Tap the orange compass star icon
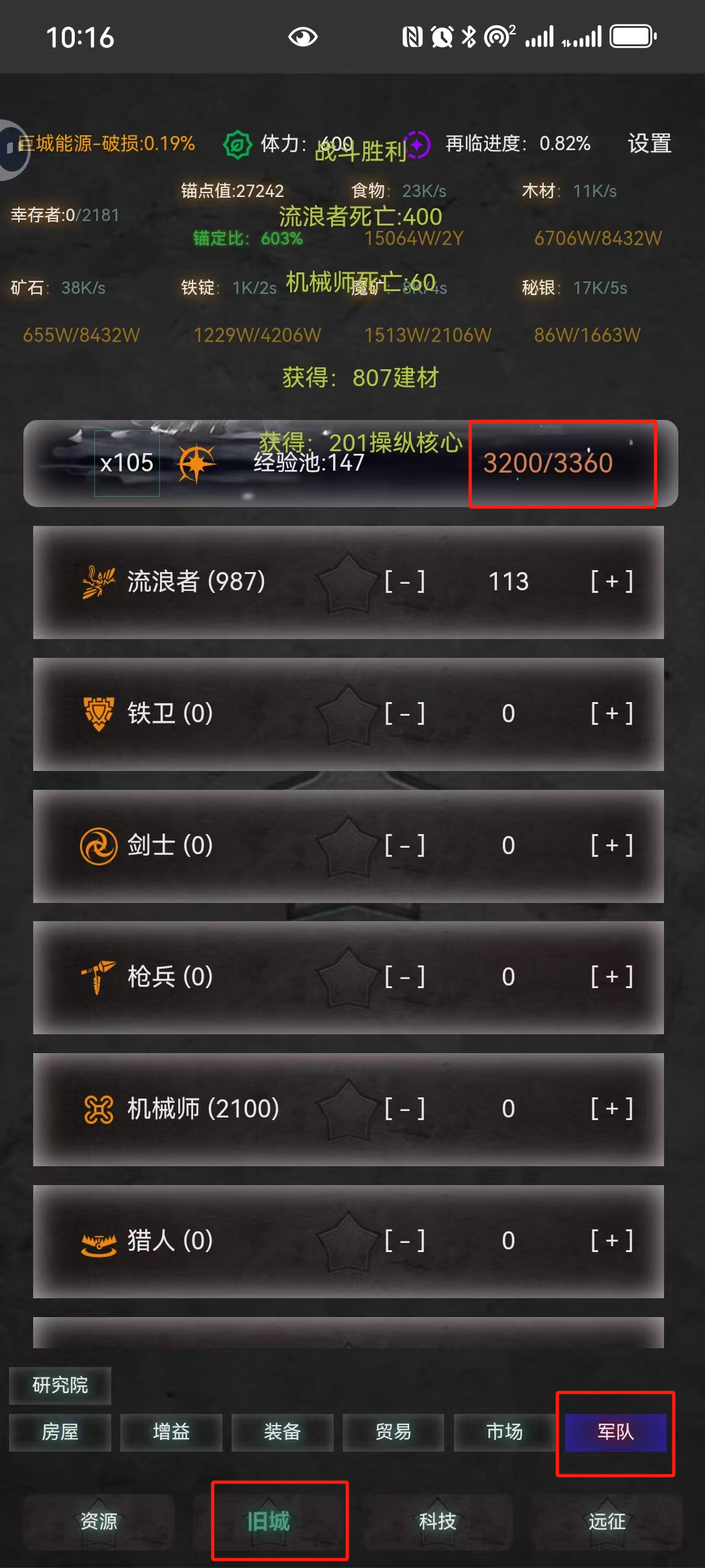The width and height of the screenshot is (705, 1568). (197, 464)
